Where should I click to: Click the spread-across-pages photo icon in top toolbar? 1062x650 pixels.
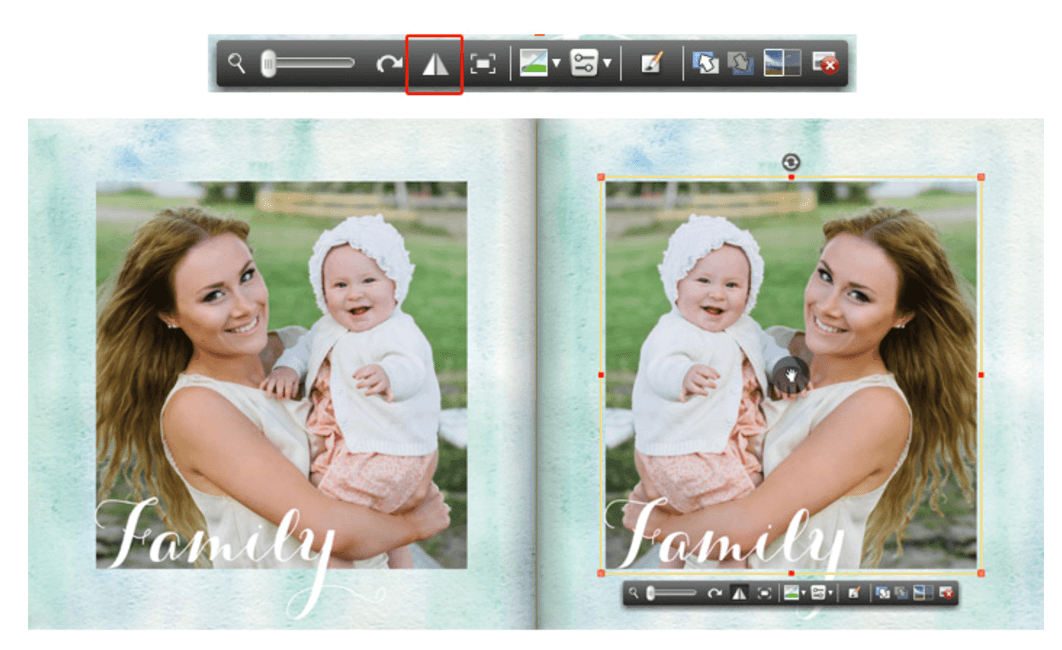pos(782,63)
